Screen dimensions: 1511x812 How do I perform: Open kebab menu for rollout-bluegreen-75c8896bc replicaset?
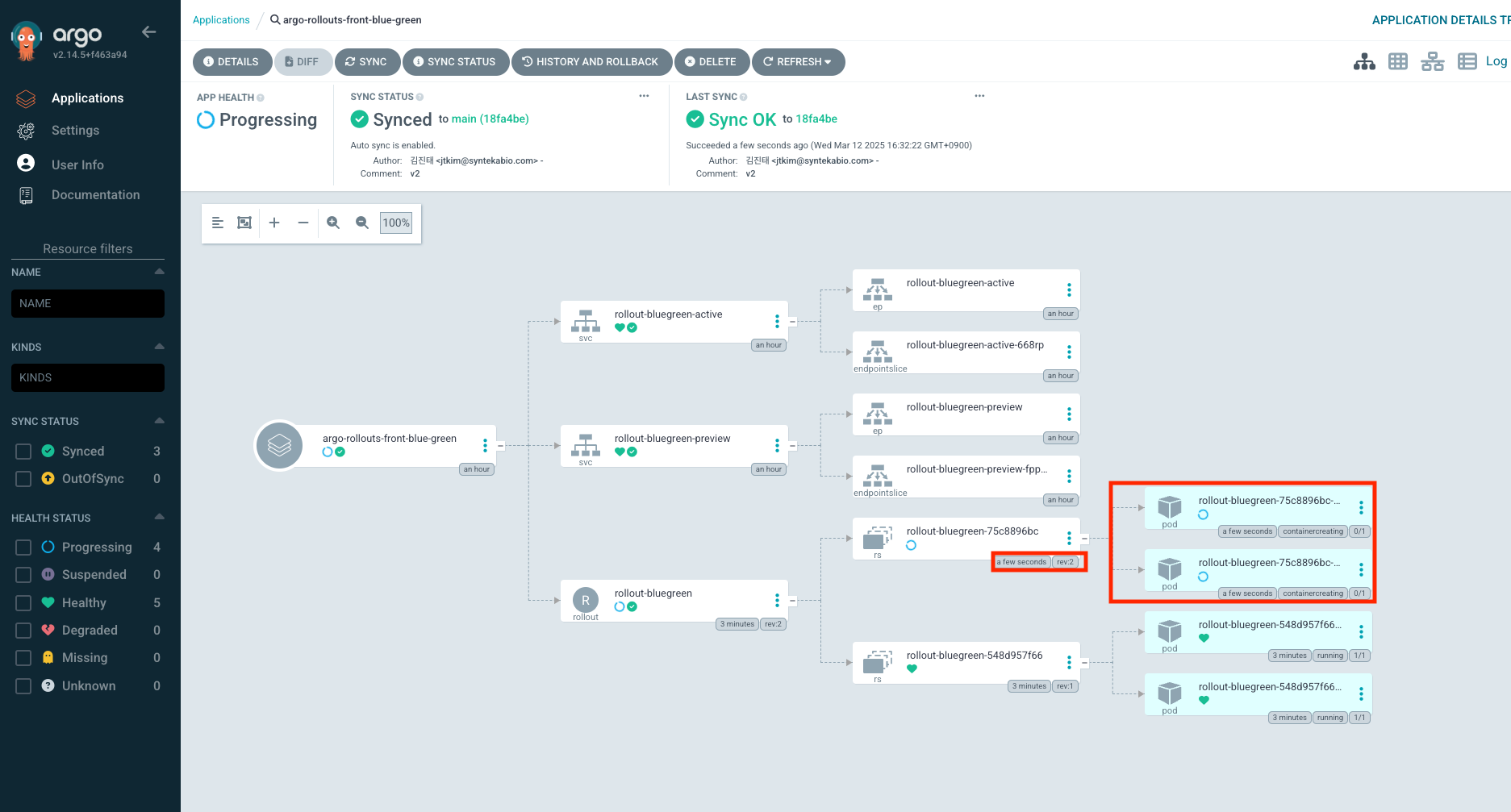click(x=1069, y=538)
